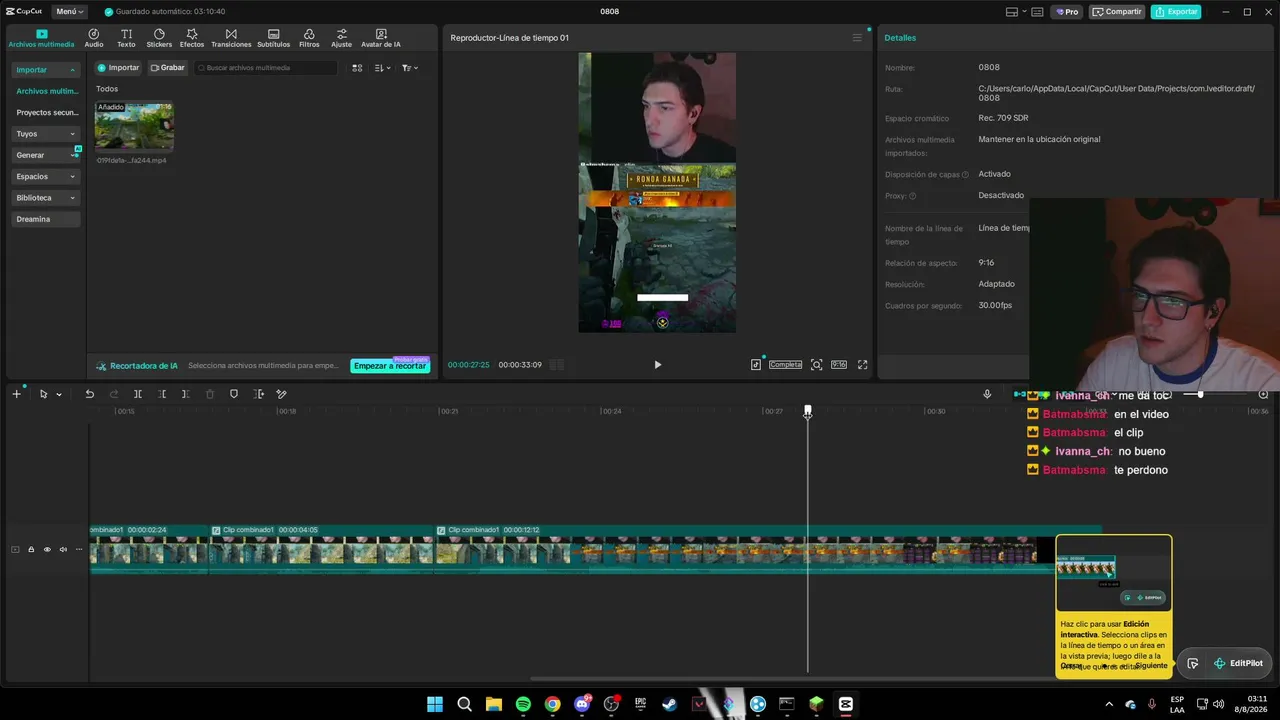Open the Filtros panel

pyautogui.click(x=309, y=38)
